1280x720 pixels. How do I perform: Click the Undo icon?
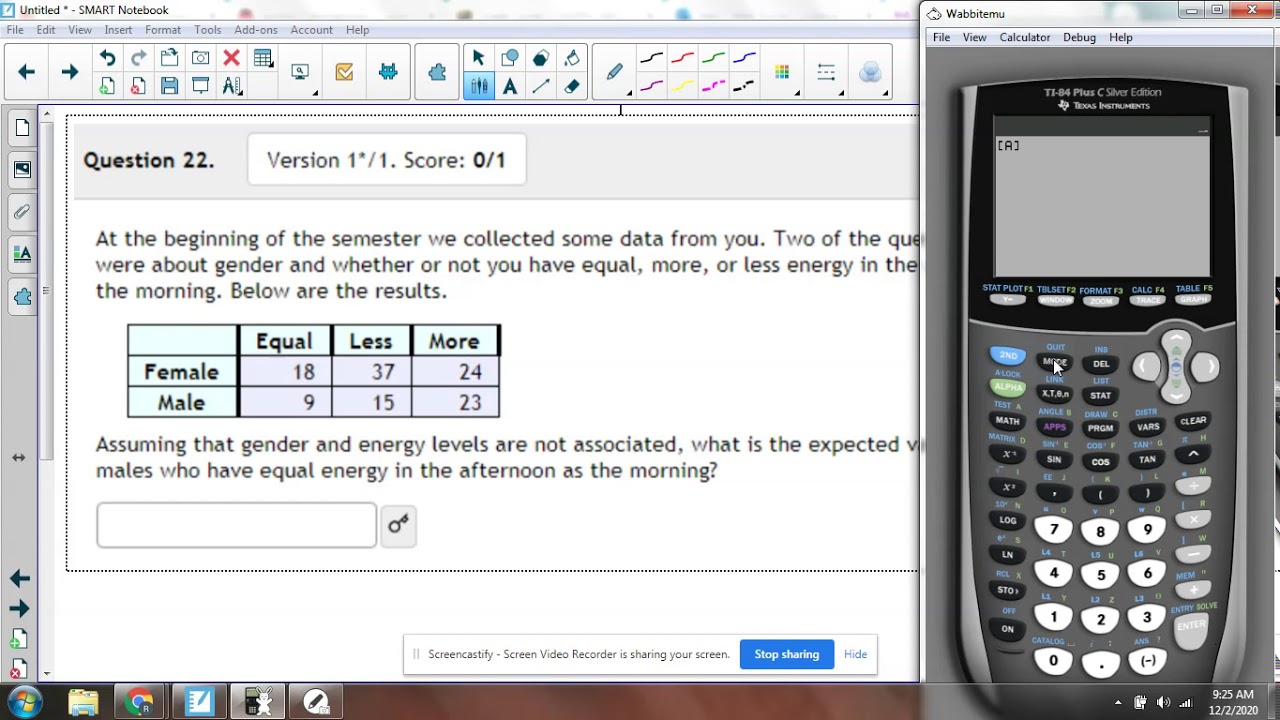tap(107, 59)
